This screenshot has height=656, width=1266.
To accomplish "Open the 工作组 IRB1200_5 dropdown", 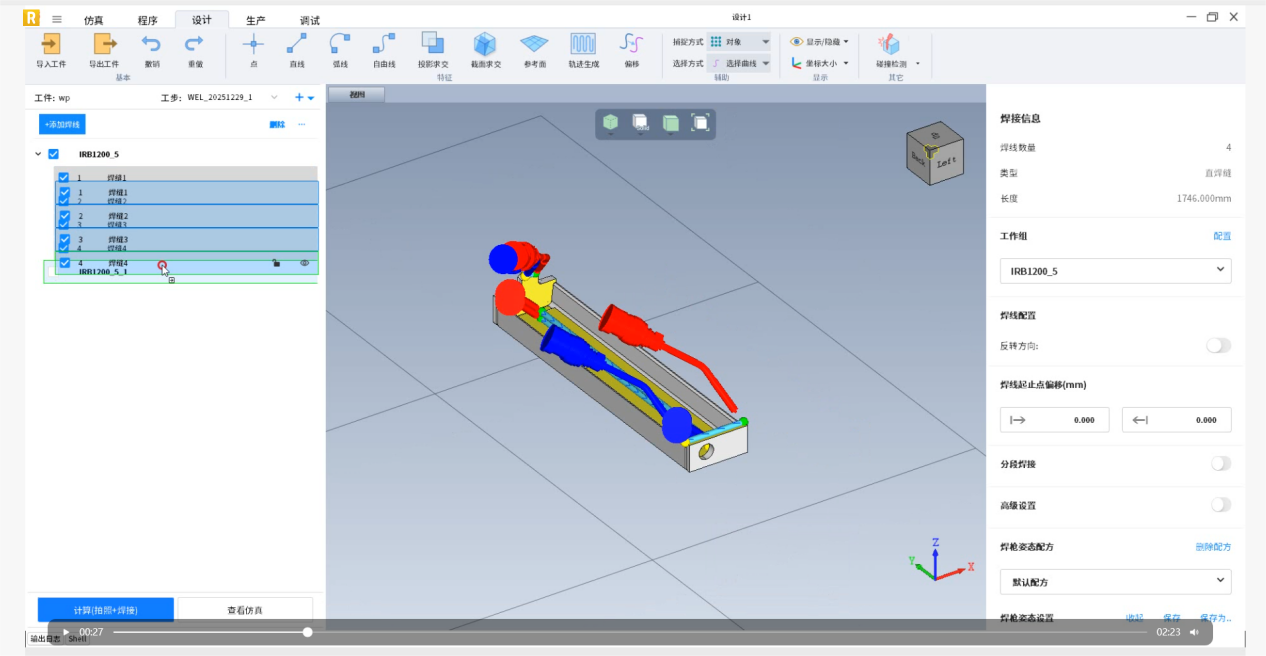I will tap(1115, 270).
